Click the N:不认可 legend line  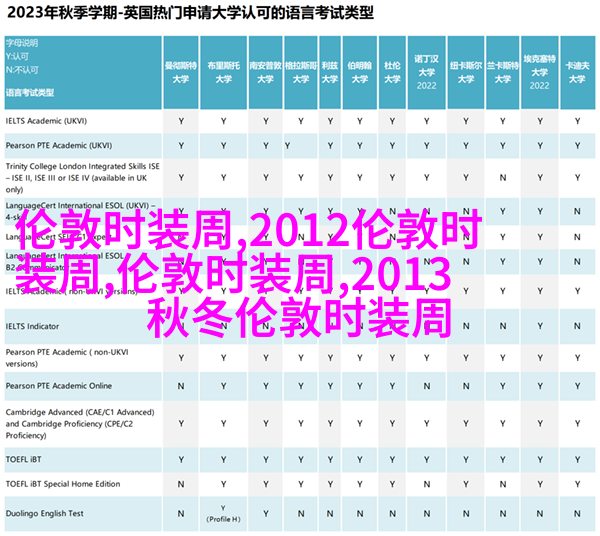click(x=22, y=70)
